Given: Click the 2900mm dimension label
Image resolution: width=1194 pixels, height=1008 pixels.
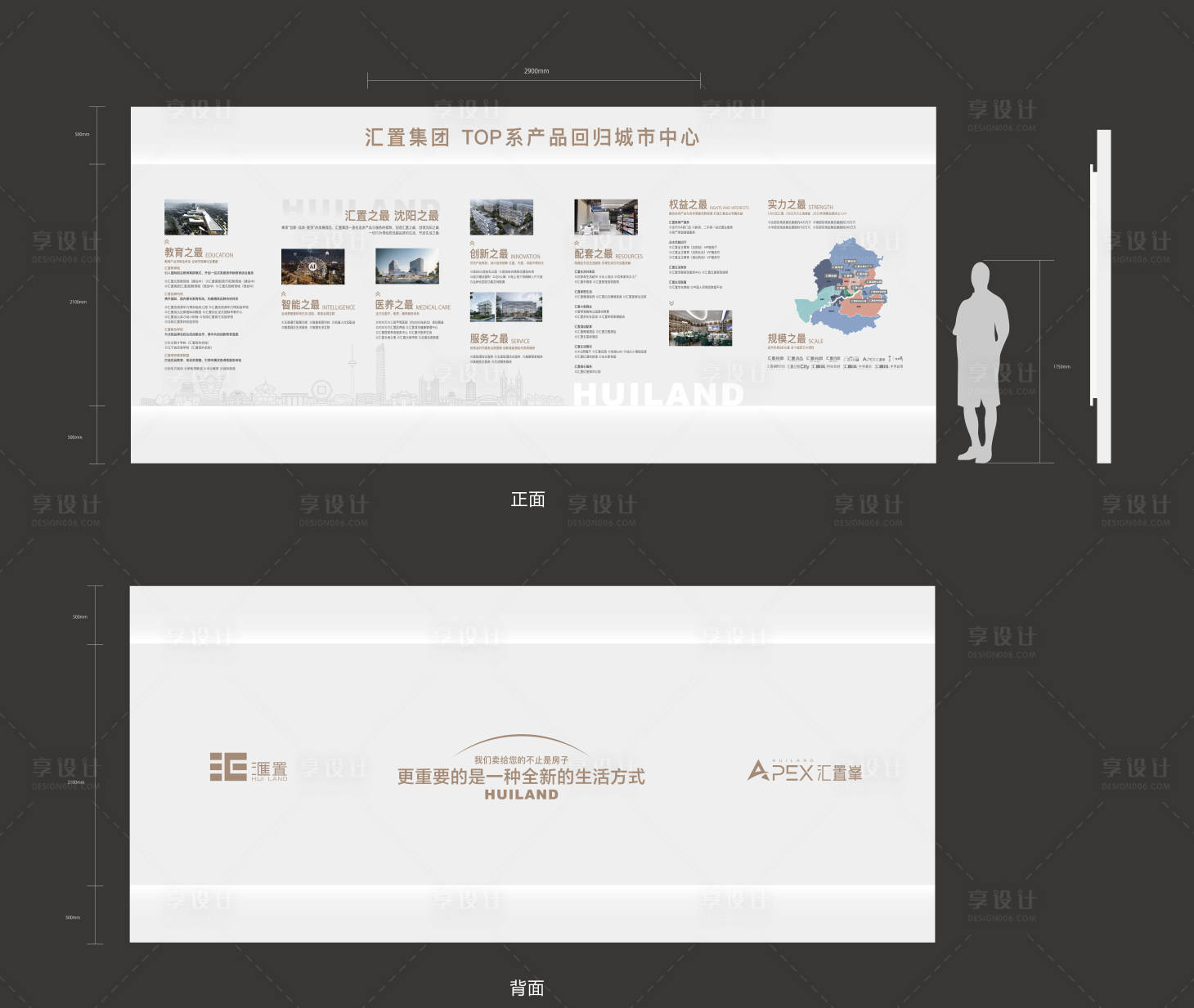Looking at the screenshot, I should pyautogui.click(x=536, y=71).
